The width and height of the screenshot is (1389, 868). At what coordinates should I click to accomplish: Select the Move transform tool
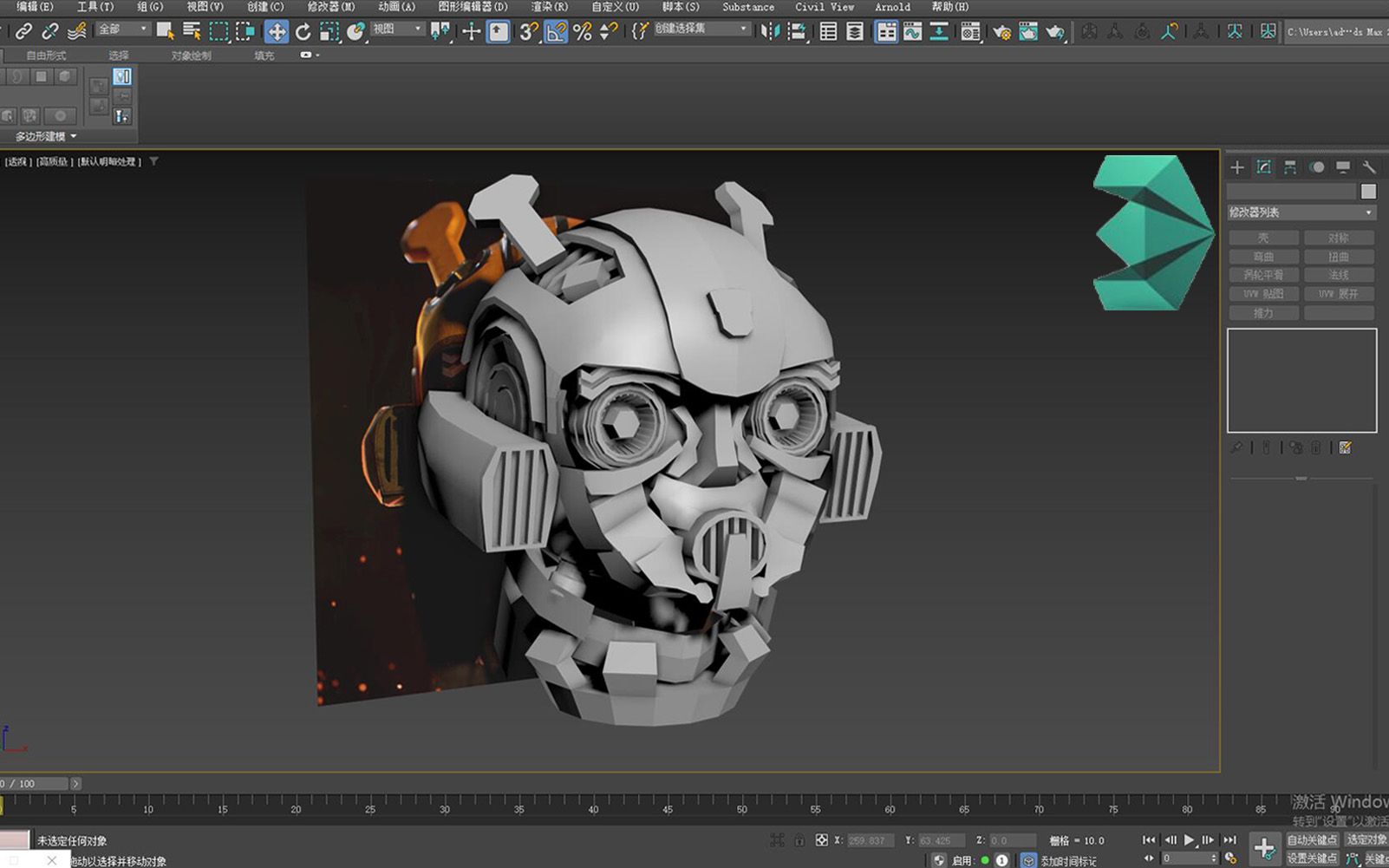276,32
